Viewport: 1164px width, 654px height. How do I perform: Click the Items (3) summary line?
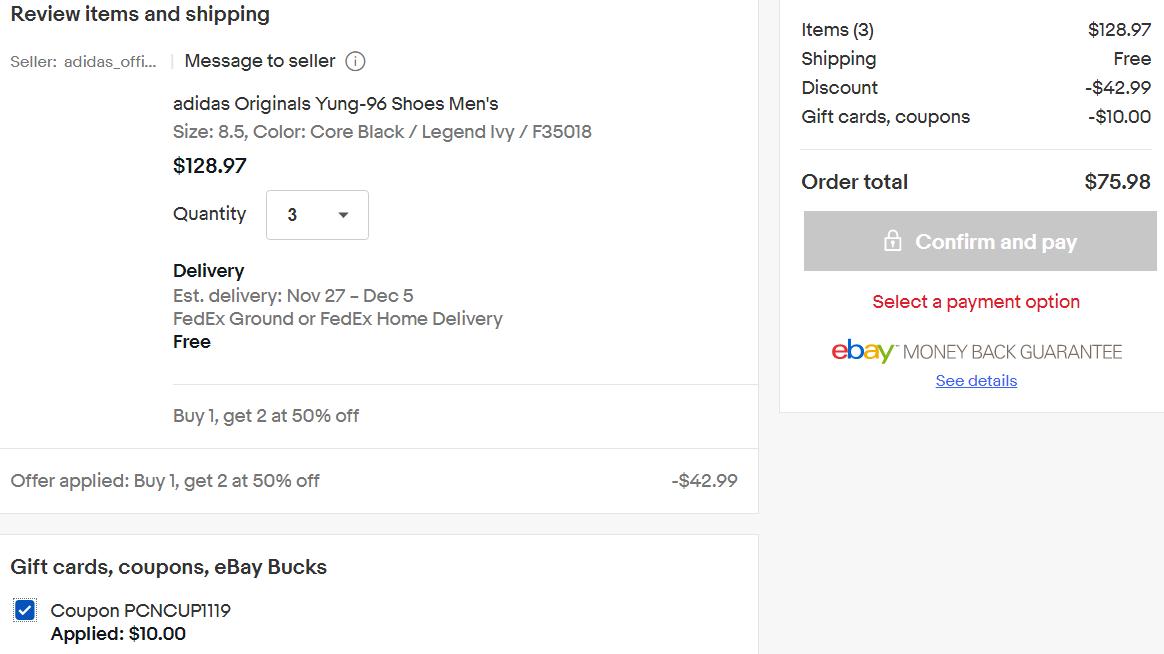pos(976,30)
